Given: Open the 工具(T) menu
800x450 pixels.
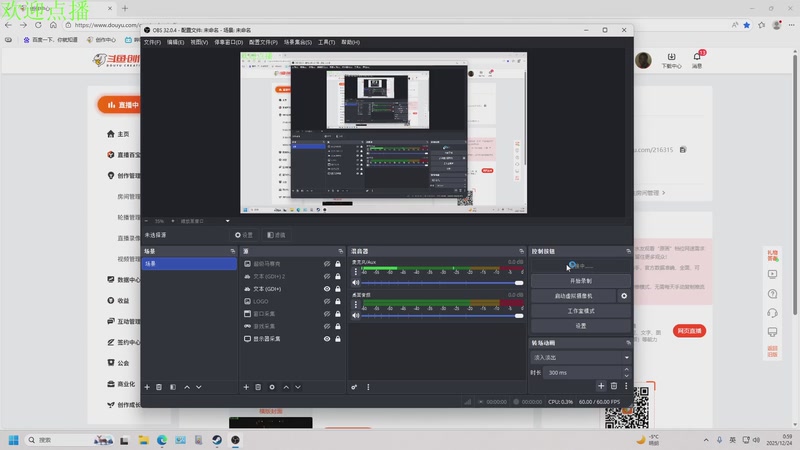Looking at the screenshot, I should (327, 42).
